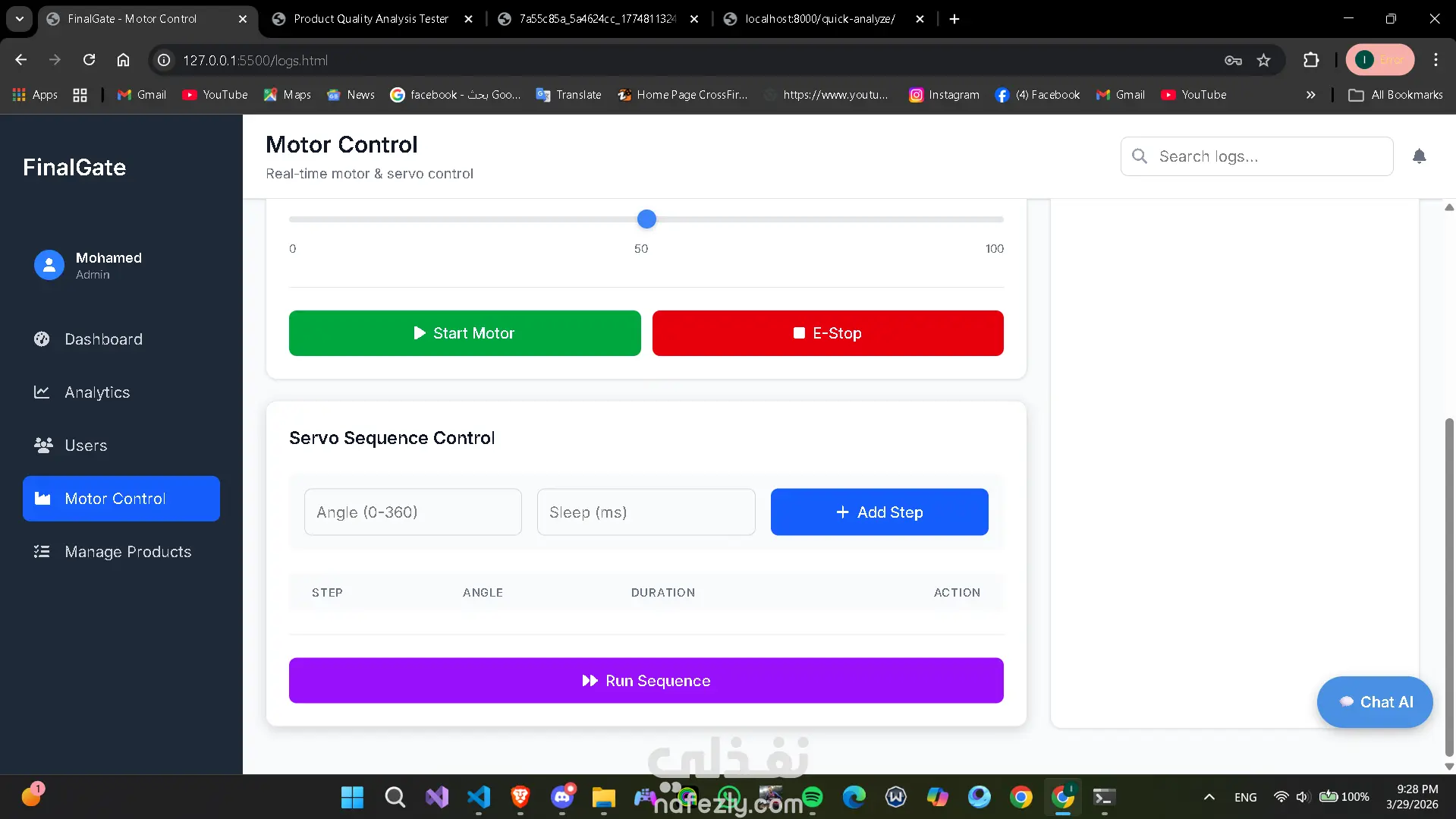Click the Add Step button
The height and width of the screenshot is (819, 1456).
pos(879,512)
